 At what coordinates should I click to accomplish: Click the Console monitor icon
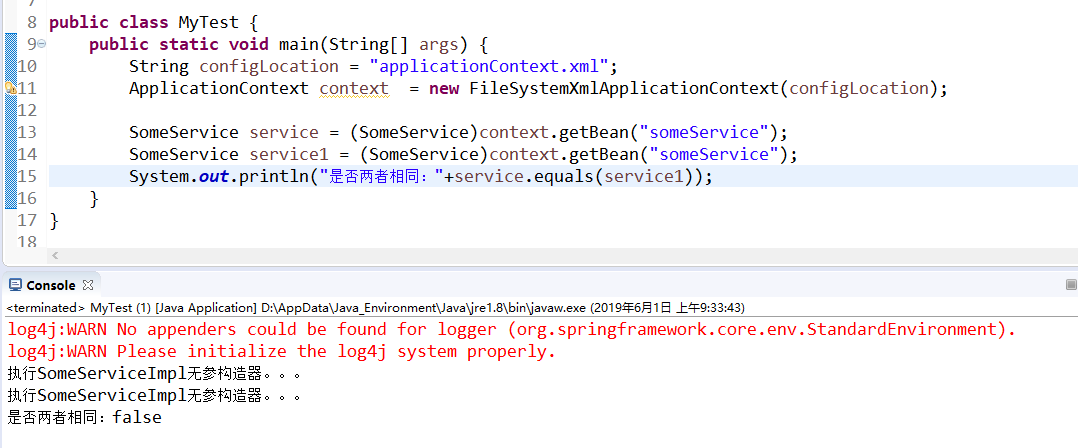coord(15,285)
